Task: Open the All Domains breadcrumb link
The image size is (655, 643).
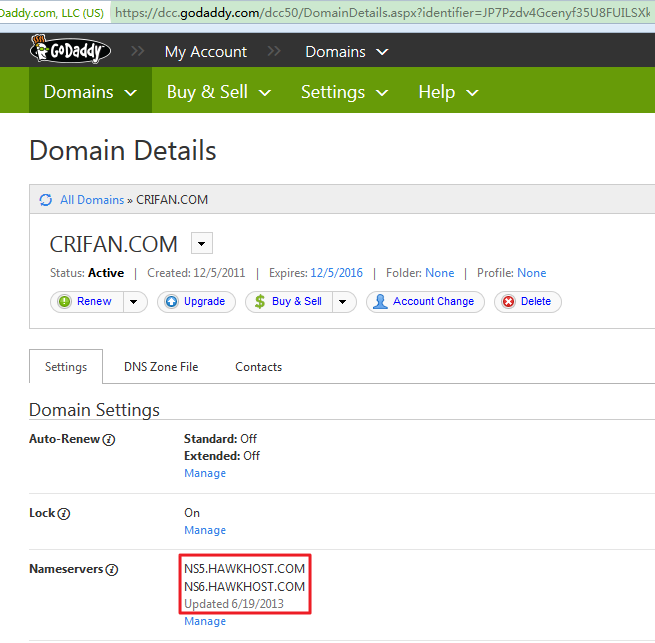Action: click(92, 200)
